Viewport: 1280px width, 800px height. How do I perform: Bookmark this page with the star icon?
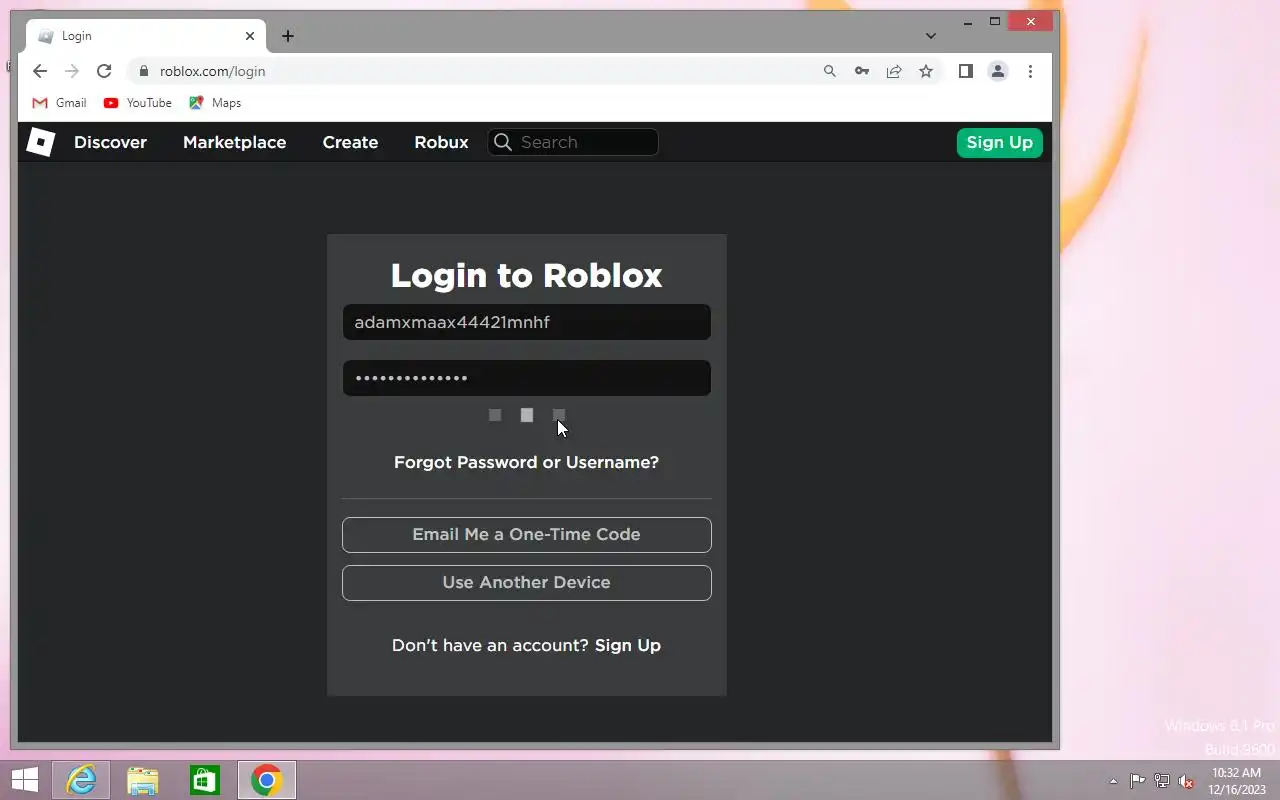pyautogui.click(x=926, y=71)
